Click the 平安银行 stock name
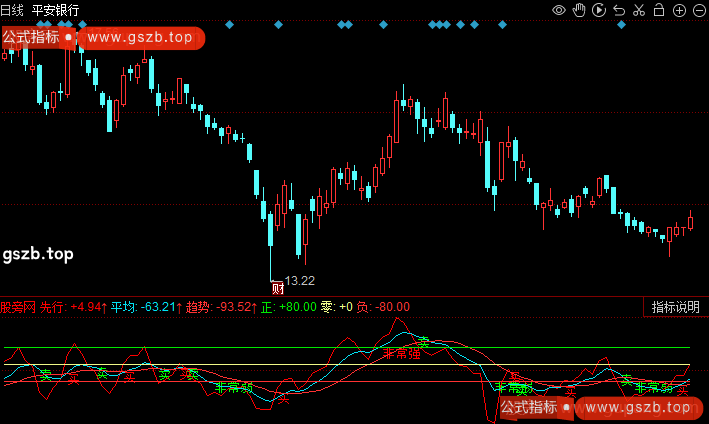 point(56,10)
